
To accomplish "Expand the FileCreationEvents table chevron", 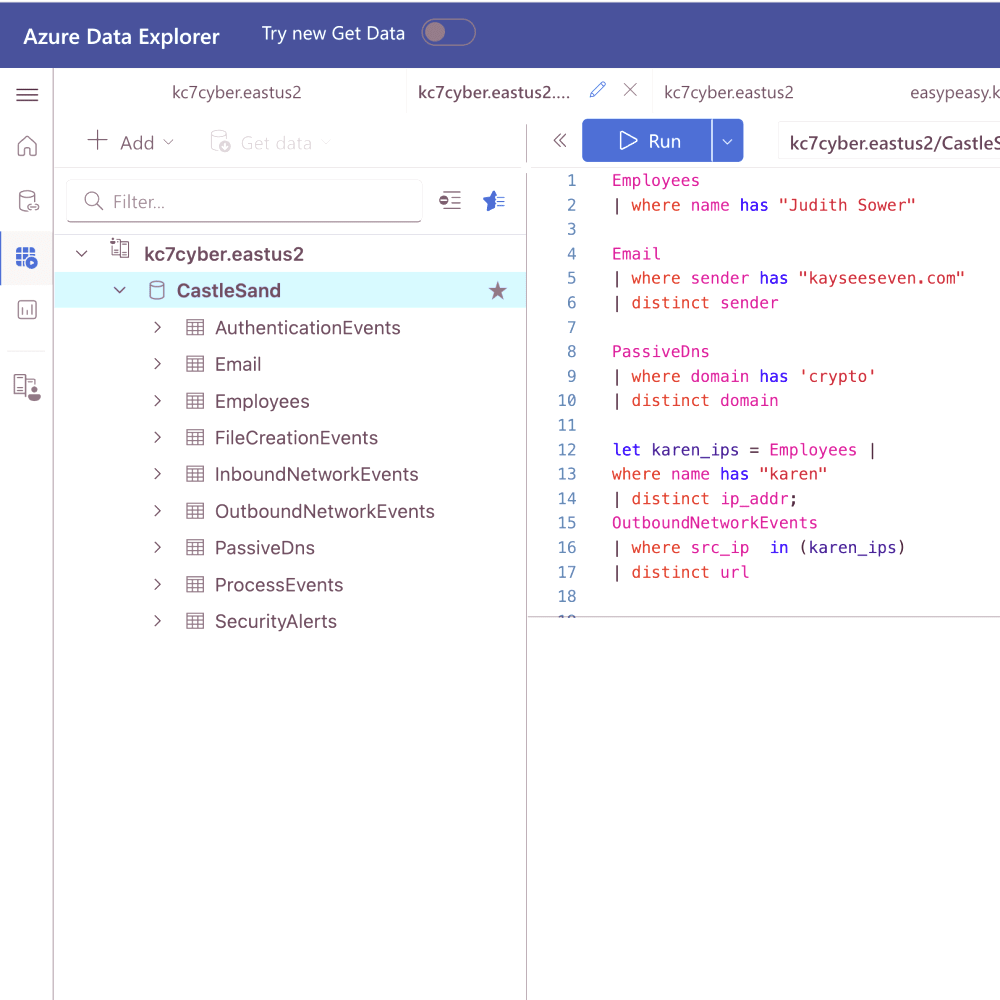I will [158, 438].
